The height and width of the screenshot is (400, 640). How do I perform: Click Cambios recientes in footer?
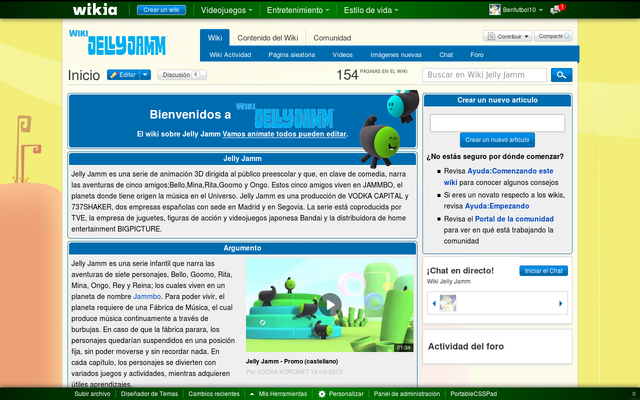pos(214,394)
